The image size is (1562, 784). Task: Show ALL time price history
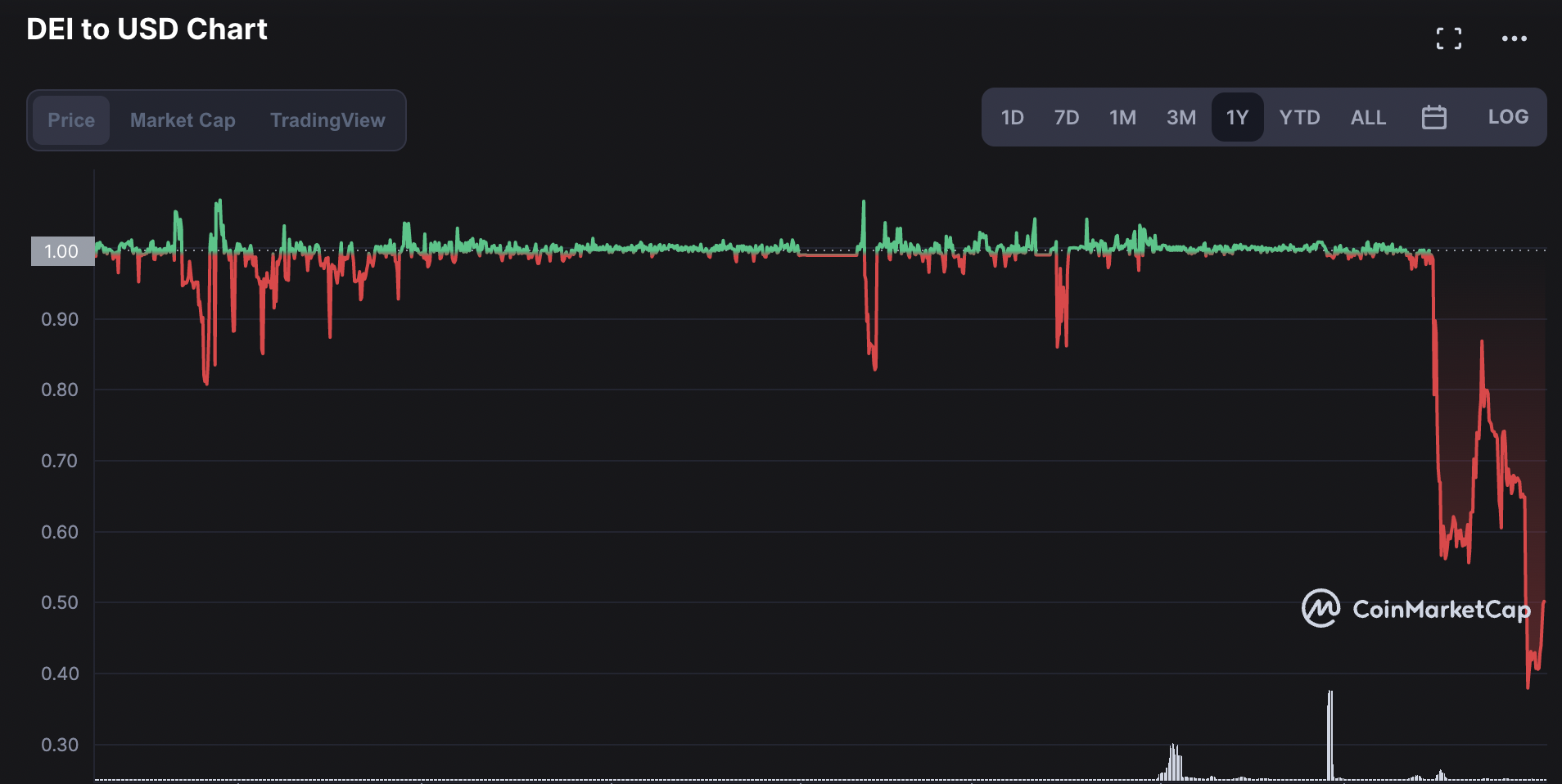tap(1368, 117)
